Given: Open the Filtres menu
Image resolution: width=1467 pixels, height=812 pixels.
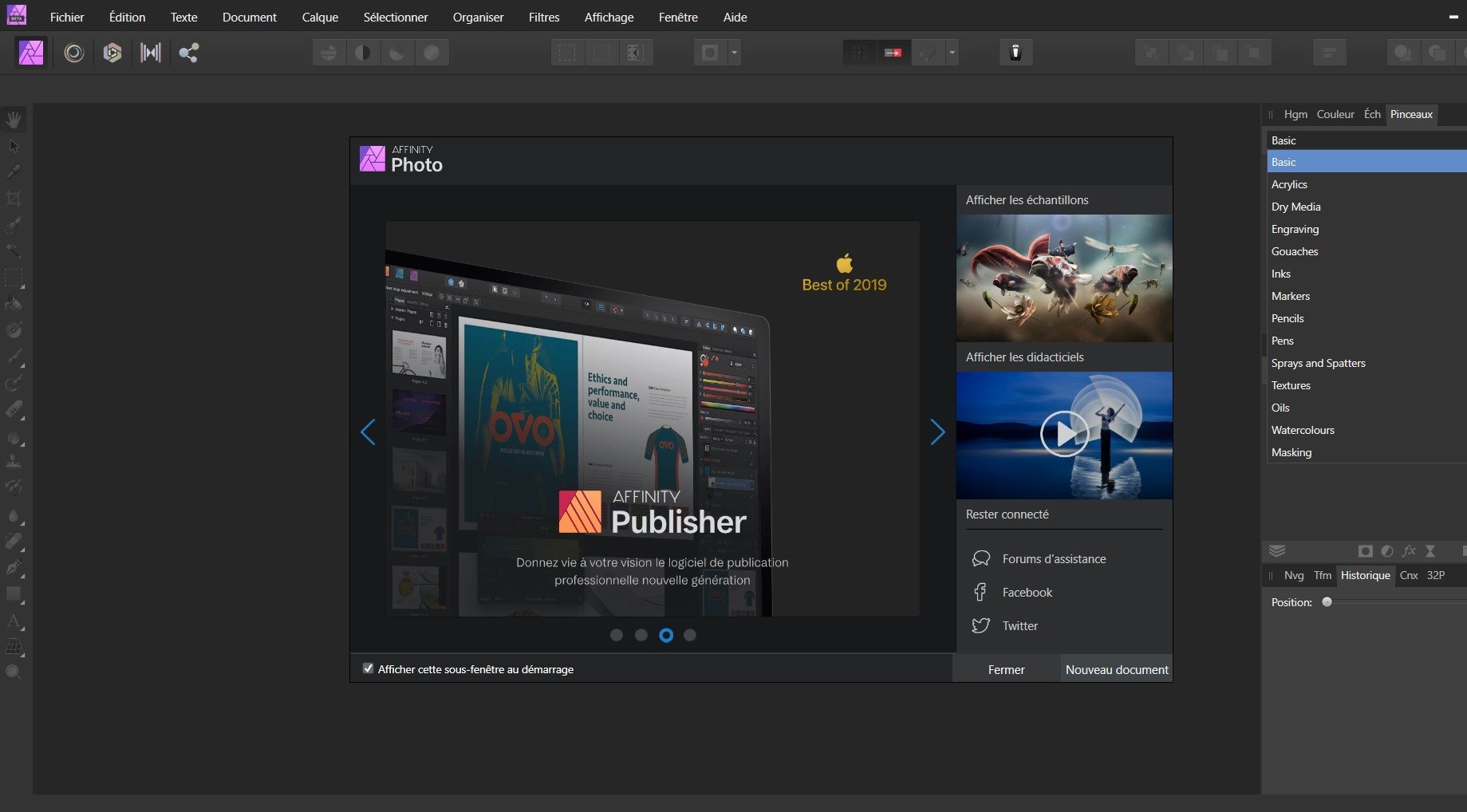Looking at the screenshot, I should (544, 17).
